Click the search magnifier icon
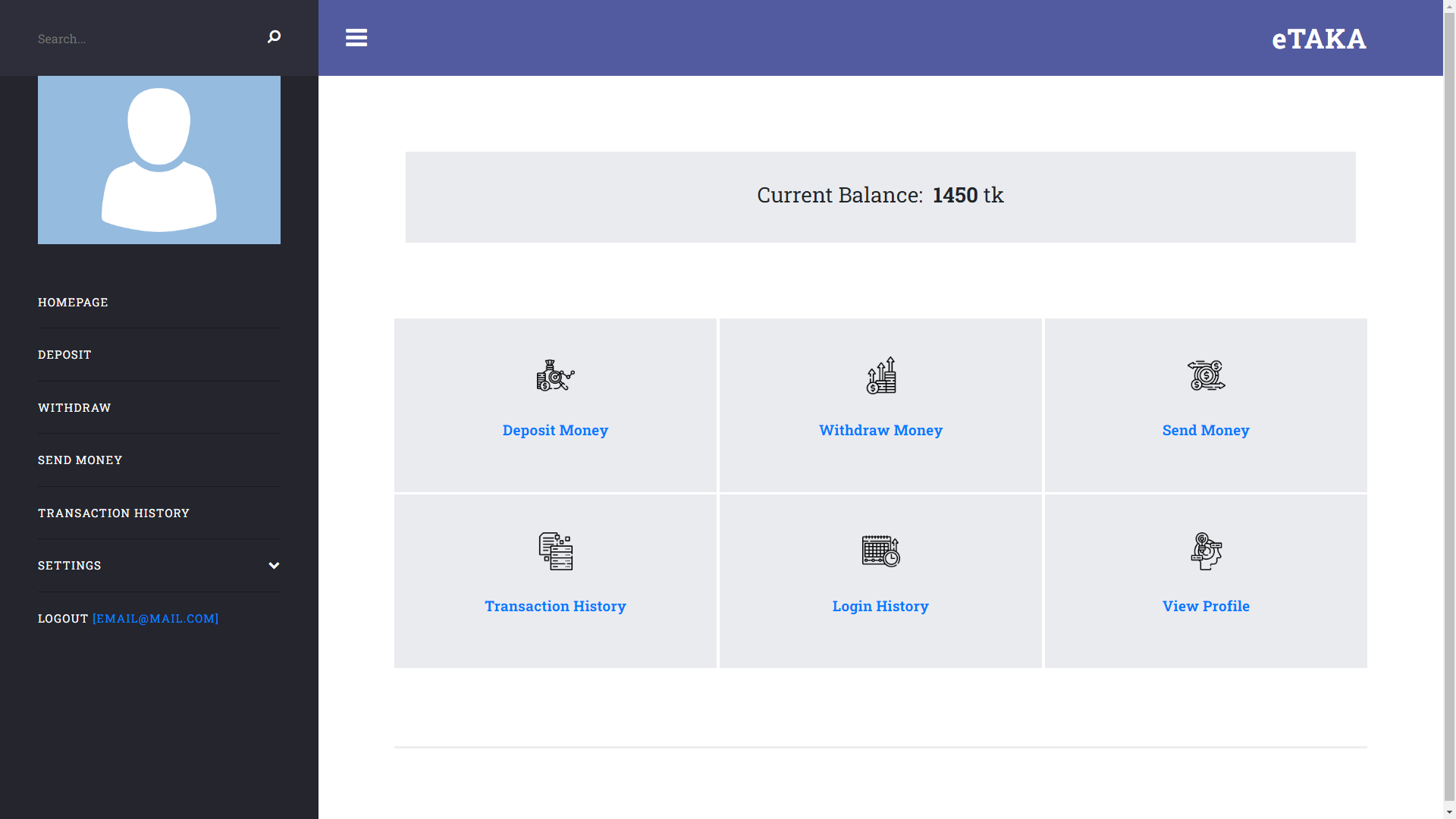The width and height of the screenshot is (1456, 819). [x=274, y=37]
